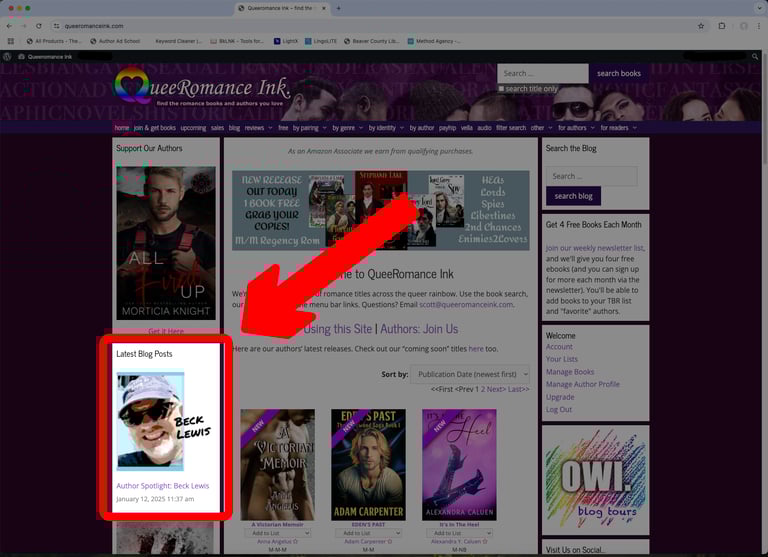
Task: Click the admin bar search magnifier
Action: [x=755, y=57]
